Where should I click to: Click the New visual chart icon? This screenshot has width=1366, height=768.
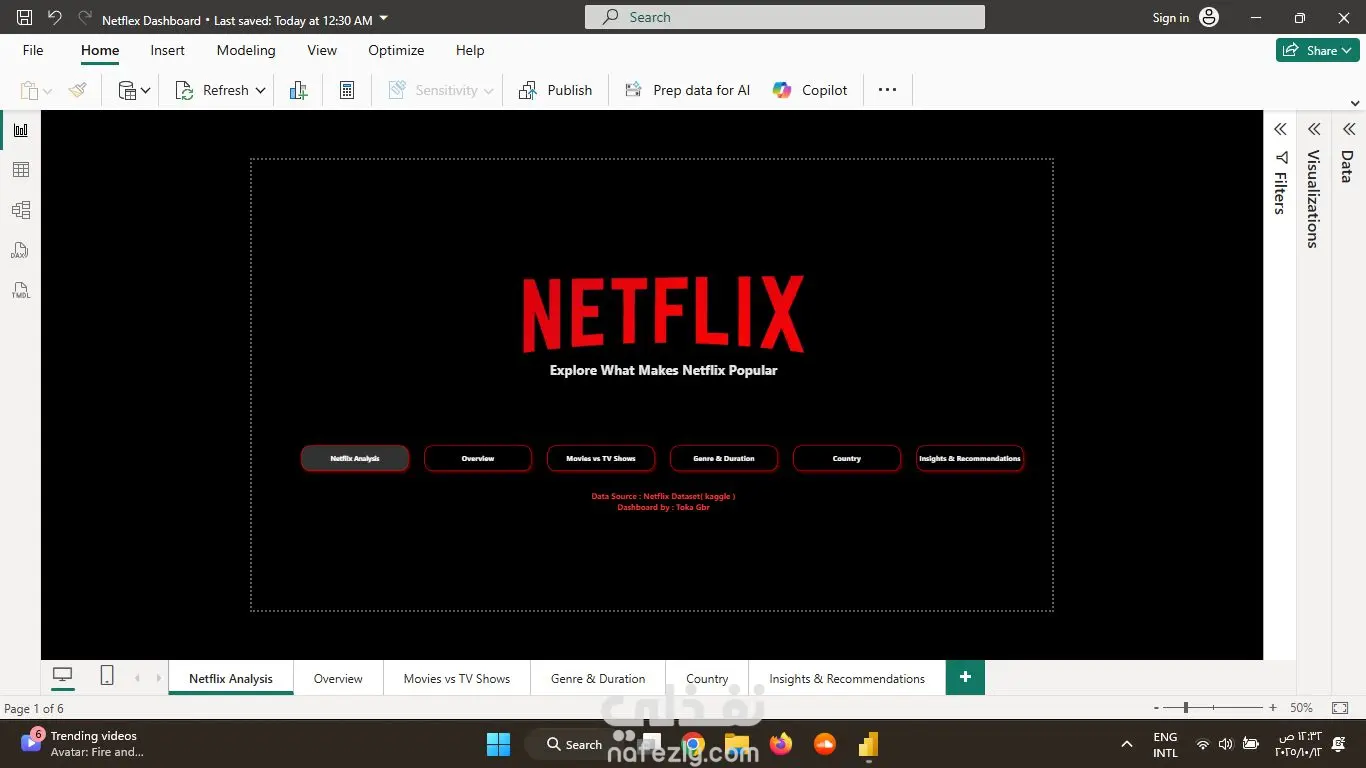[x=298, y=90]
